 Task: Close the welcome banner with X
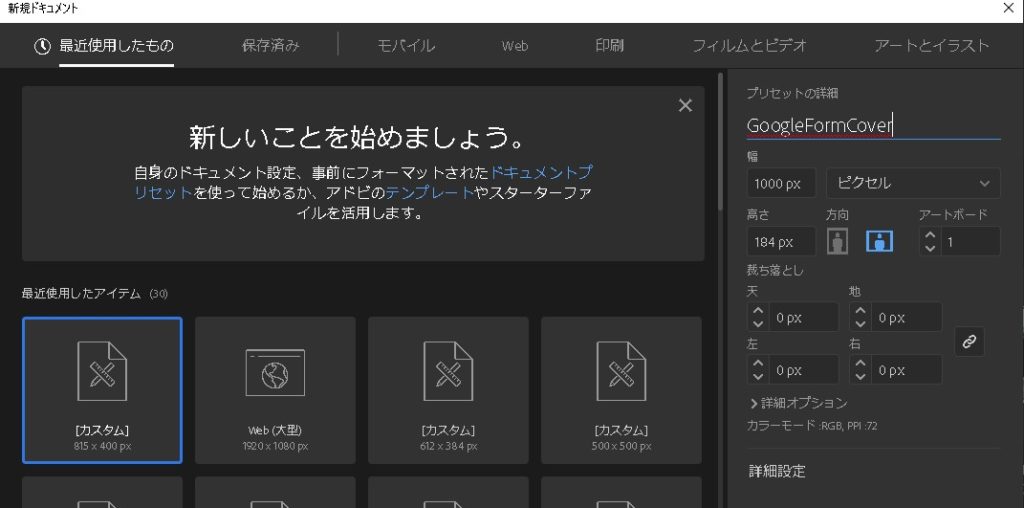[685, 106]
